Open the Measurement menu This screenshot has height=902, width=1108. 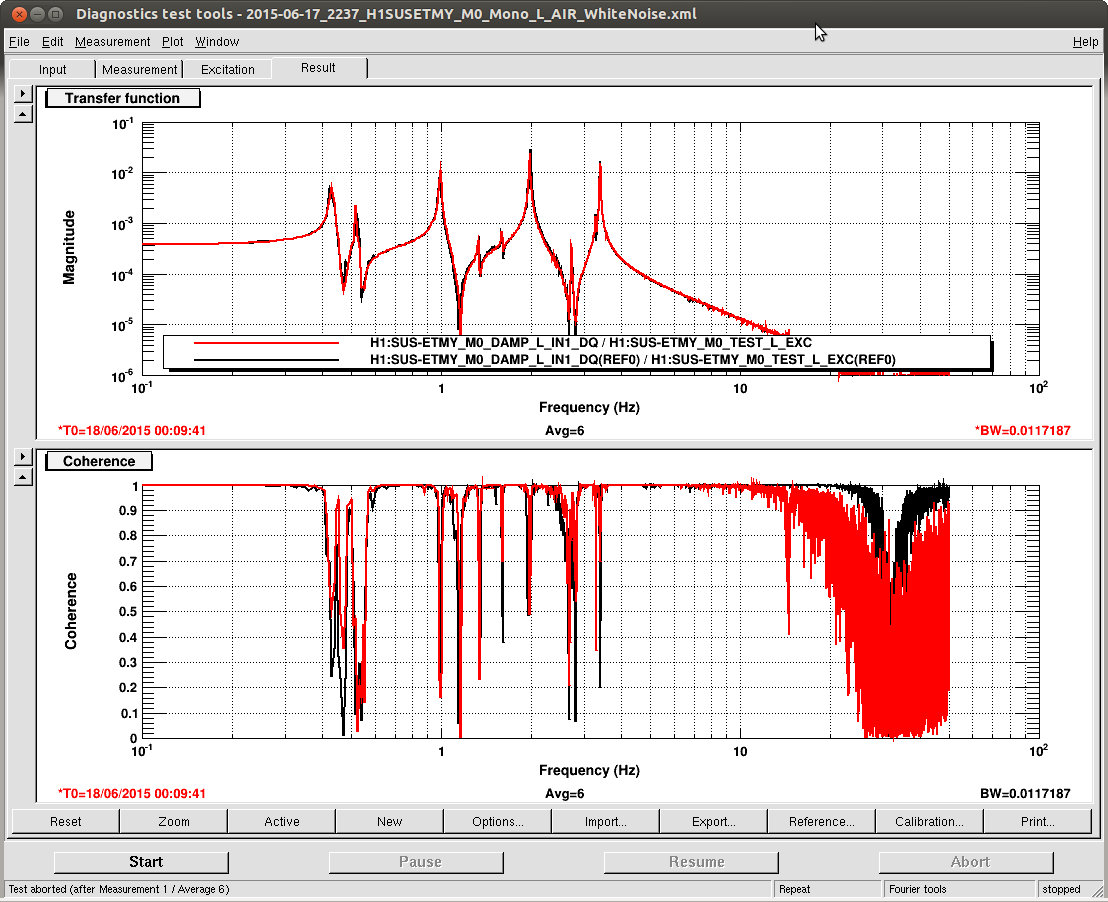[x=112, y=42]
